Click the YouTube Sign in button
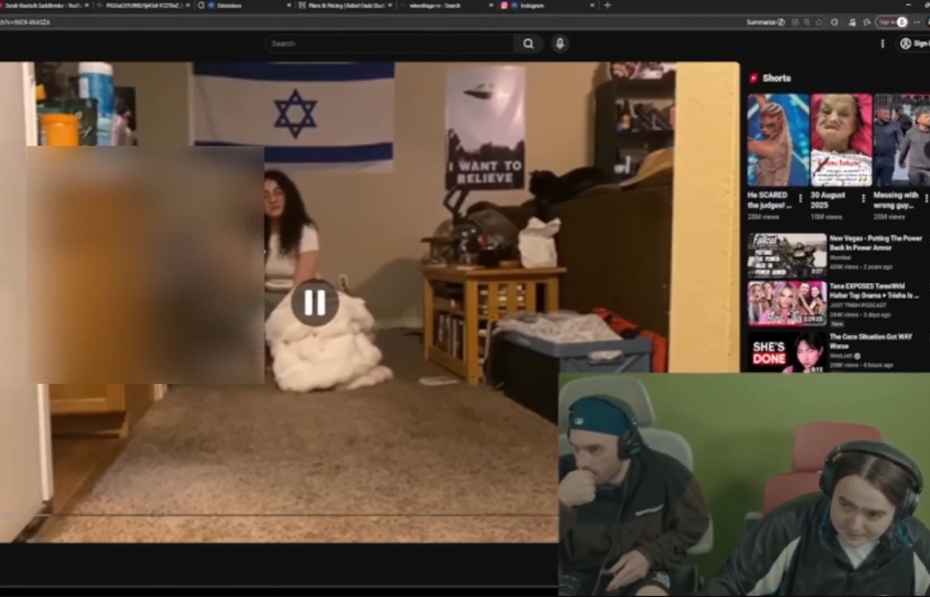Viewport: 930px width, 597px height. (x=915, y=43)
